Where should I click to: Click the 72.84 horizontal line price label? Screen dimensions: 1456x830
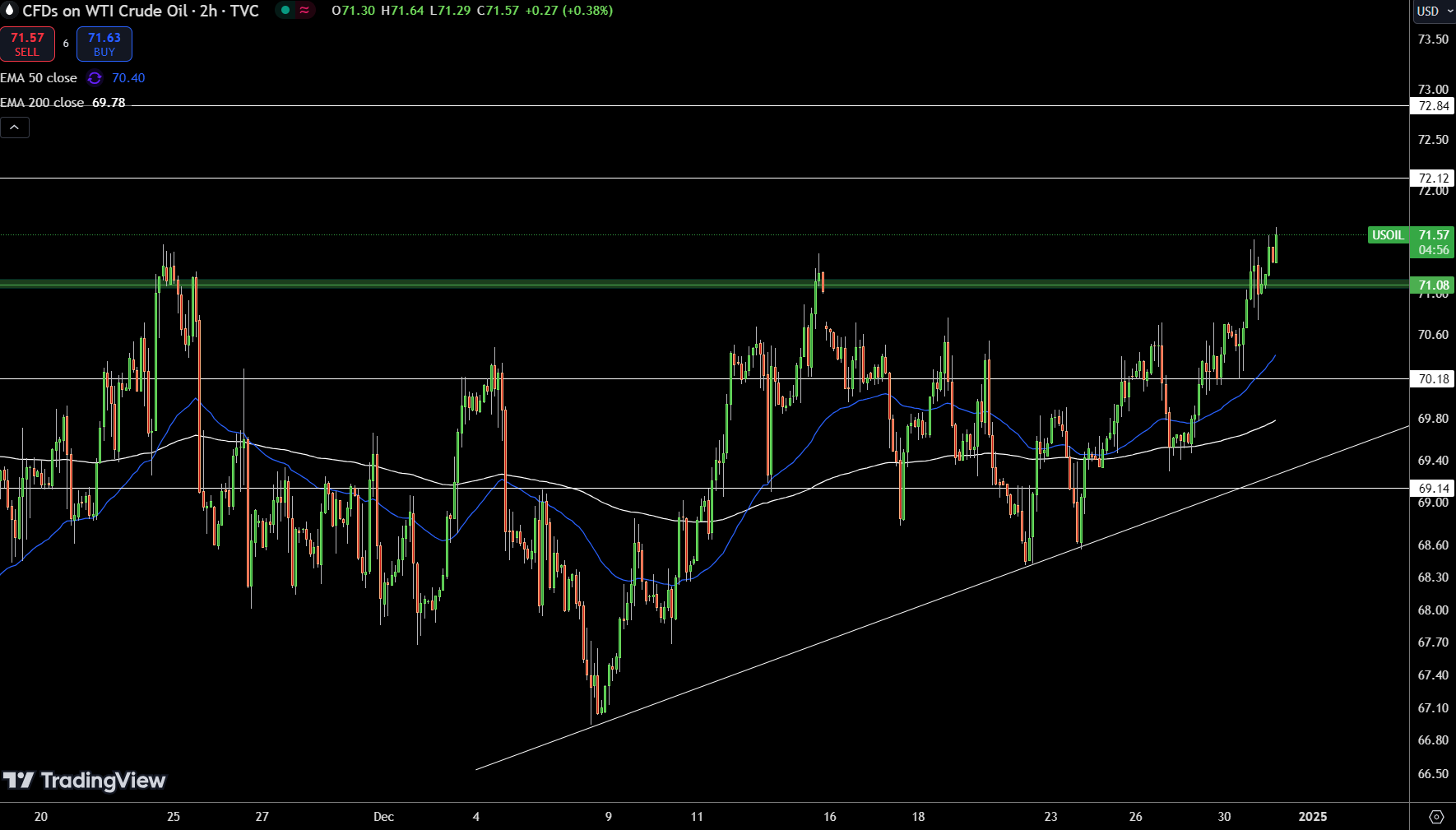pos(1432,106)
